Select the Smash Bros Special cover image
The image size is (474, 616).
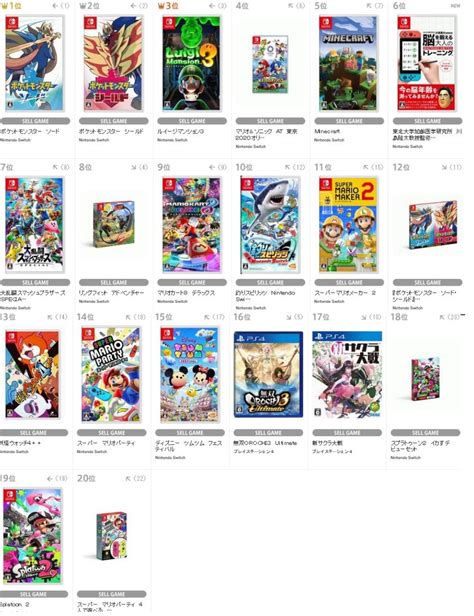click(35, 225)
